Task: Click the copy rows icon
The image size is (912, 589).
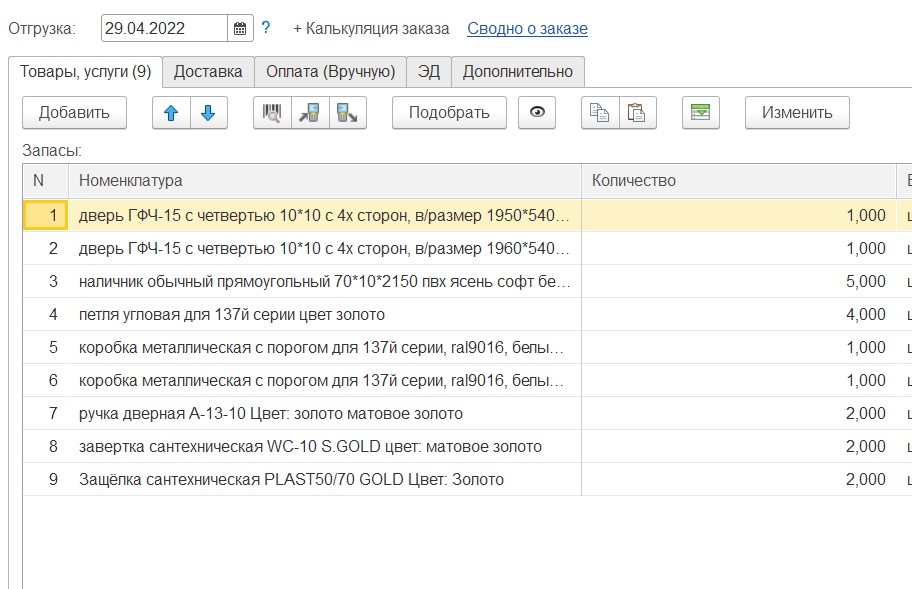Action: (x=600, y=113)
